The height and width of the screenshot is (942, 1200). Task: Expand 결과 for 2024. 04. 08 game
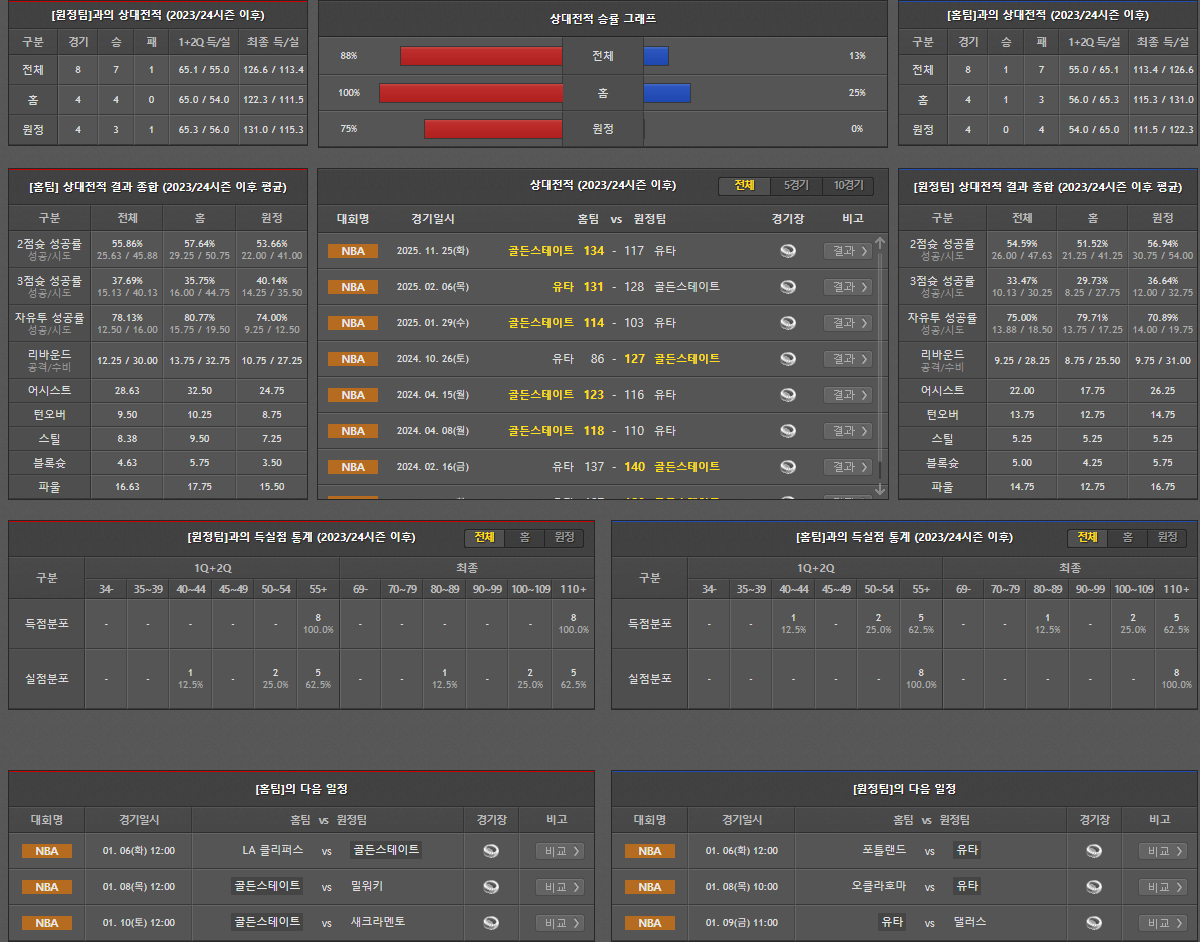tap(847, 431)
